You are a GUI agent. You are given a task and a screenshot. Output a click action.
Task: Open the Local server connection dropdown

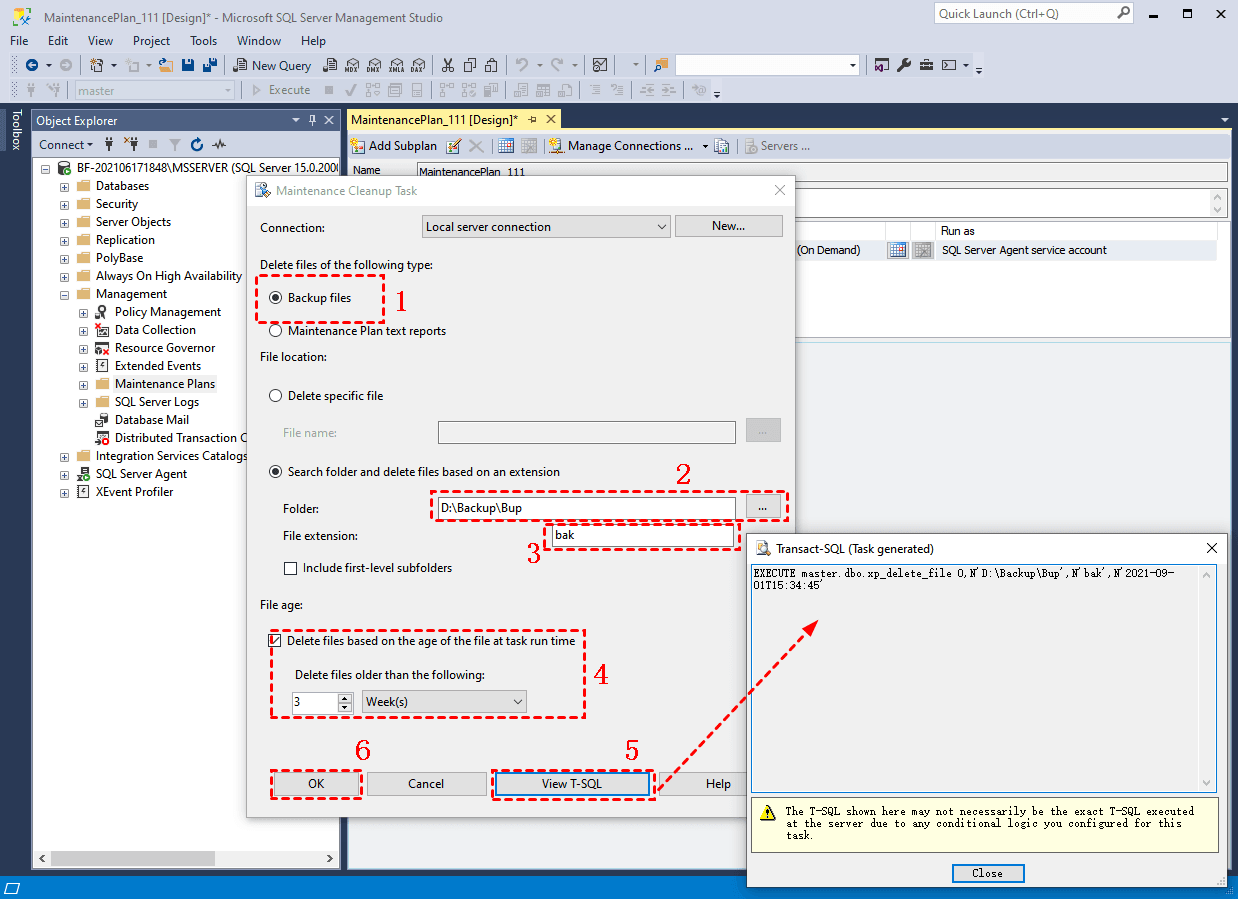pos(546,227)
